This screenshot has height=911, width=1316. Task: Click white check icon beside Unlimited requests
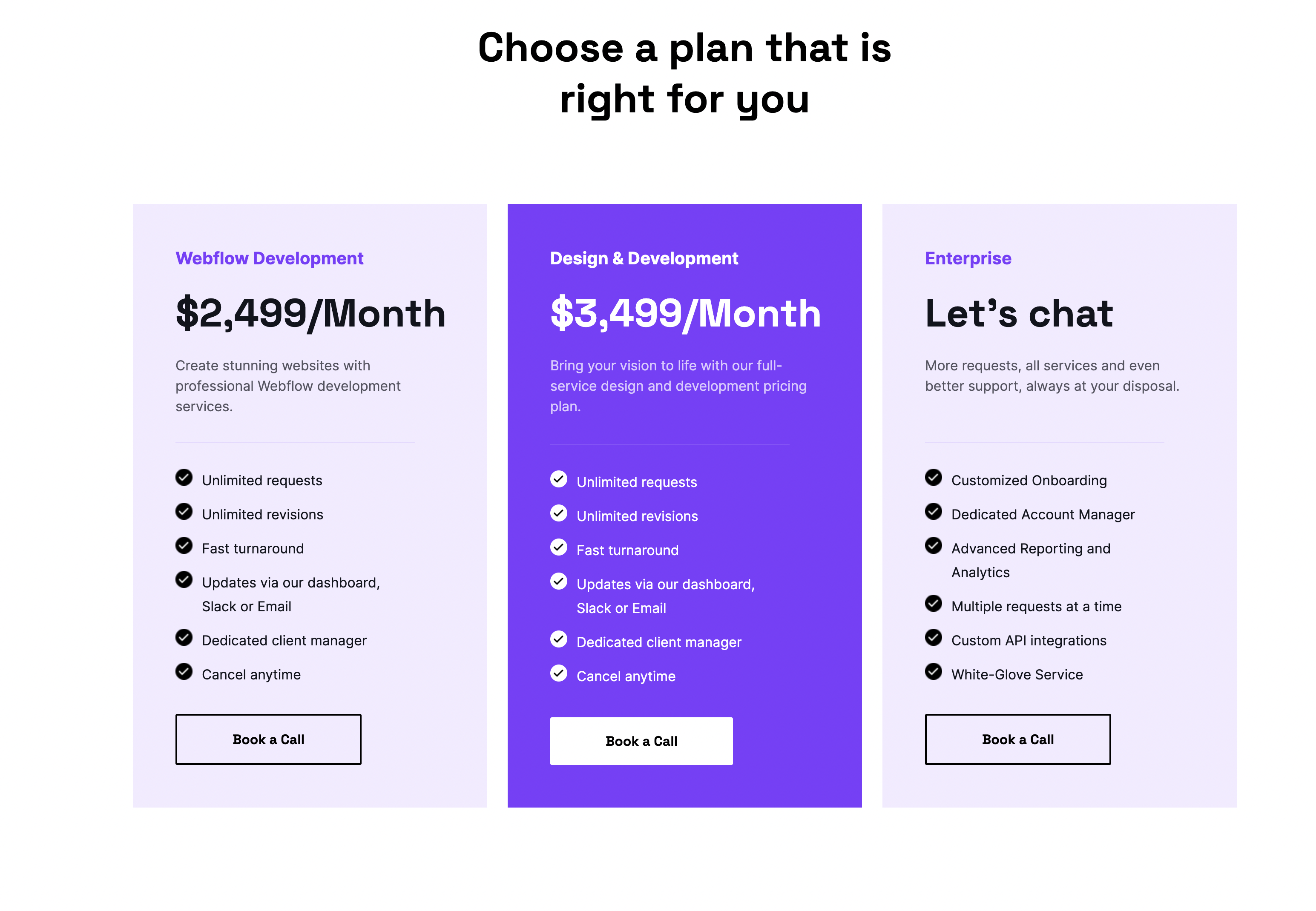click(x=558, y=479)
